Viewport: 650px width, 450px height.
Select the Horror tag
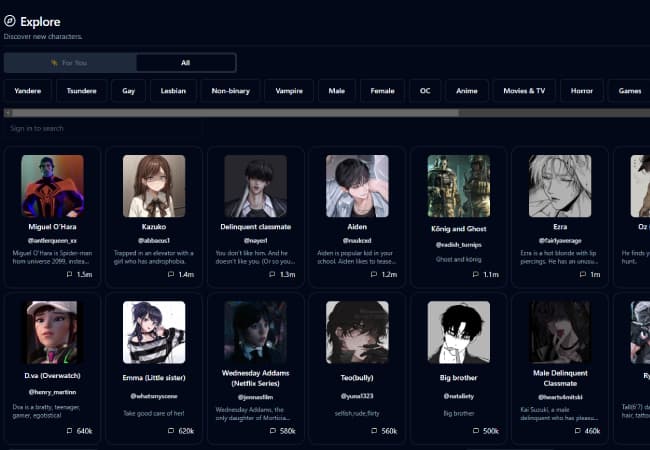[582, 91]
